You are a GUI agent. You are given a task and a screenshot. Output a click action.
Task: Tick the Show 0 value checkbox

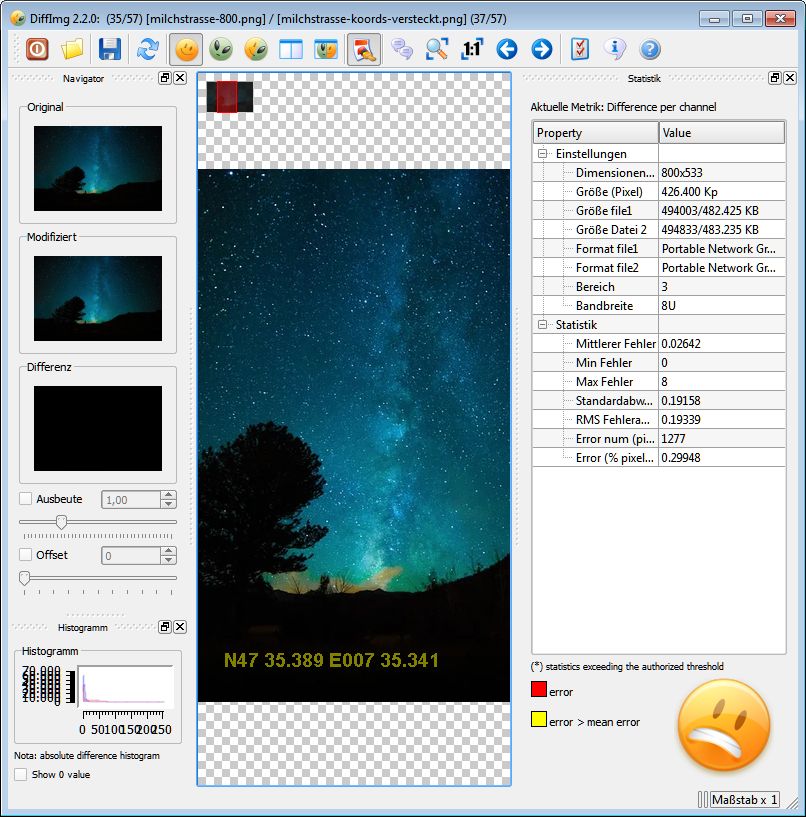[21, 774]
